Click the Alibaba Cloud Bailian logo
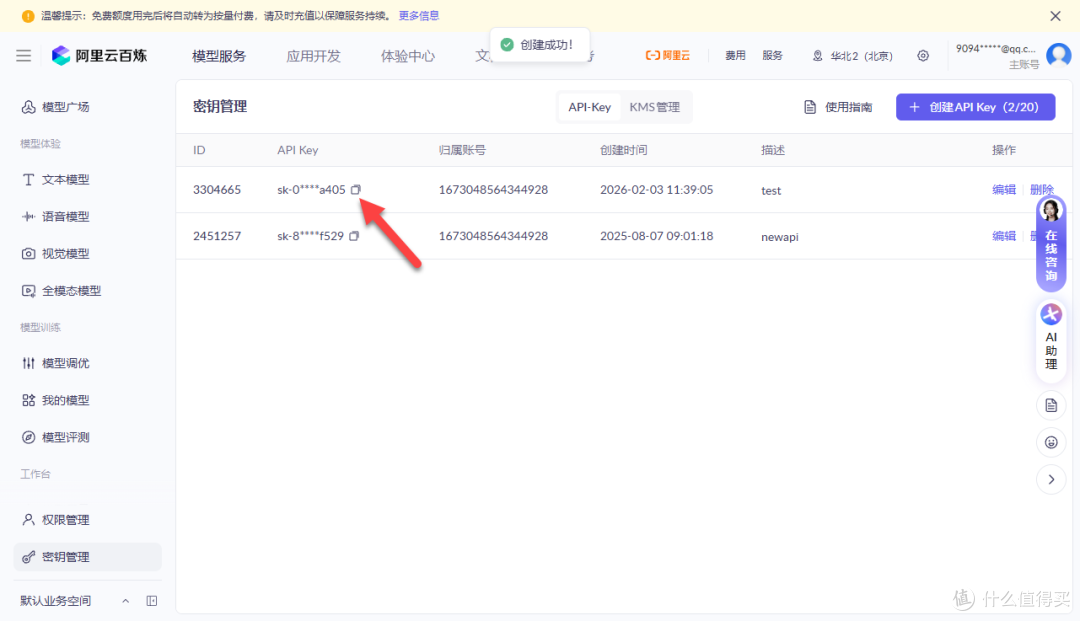Image resolution: width=1080 pixels, height=621 pixels. pyautogui.click(x=99, y=56)
